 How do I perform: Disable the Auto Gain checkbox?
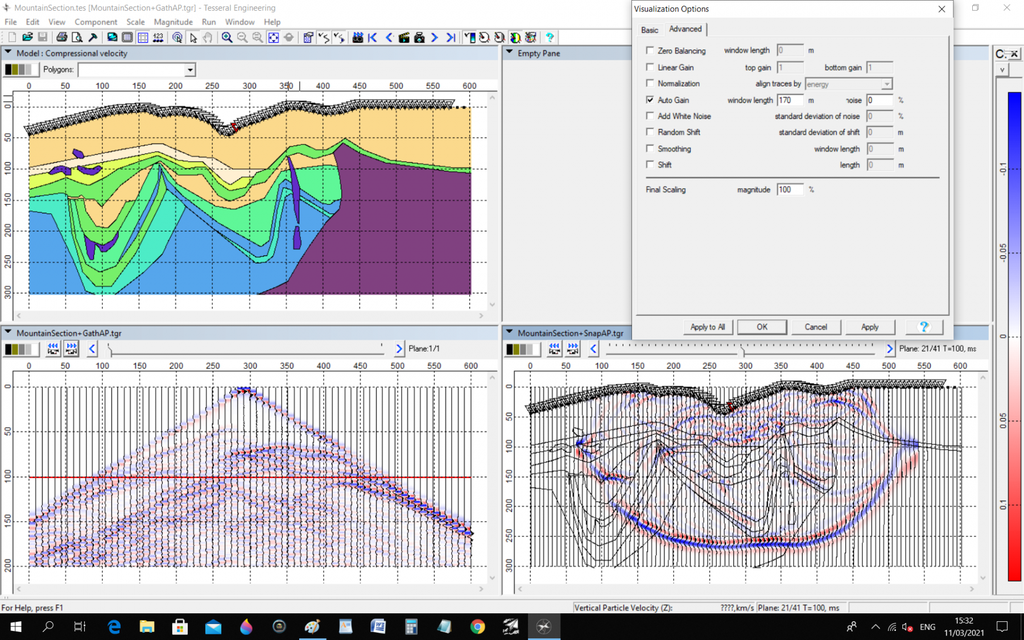pos(650,100)
